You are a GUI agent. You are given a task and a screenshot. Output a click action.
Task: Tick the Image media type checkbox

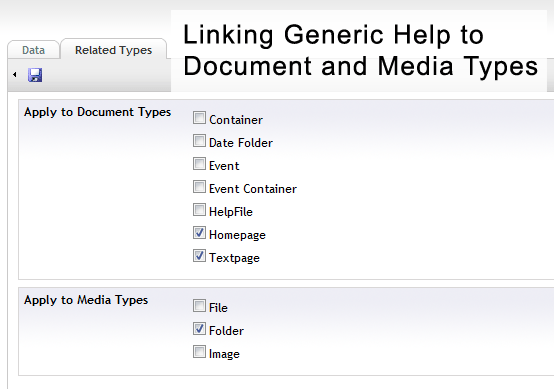[199, 352]
